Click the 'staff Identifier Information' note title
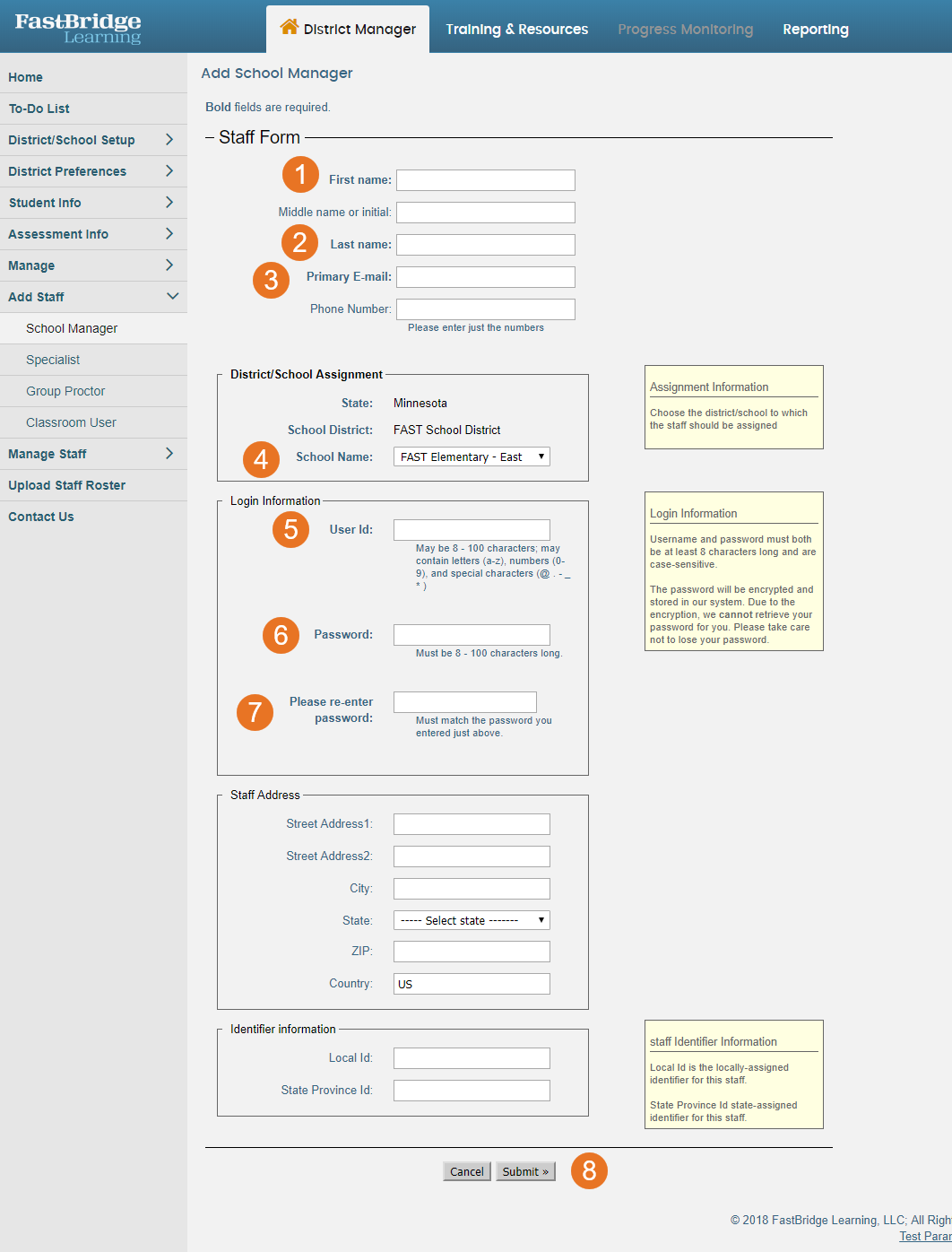The image size is (952, 1252). coord(714,1041)
